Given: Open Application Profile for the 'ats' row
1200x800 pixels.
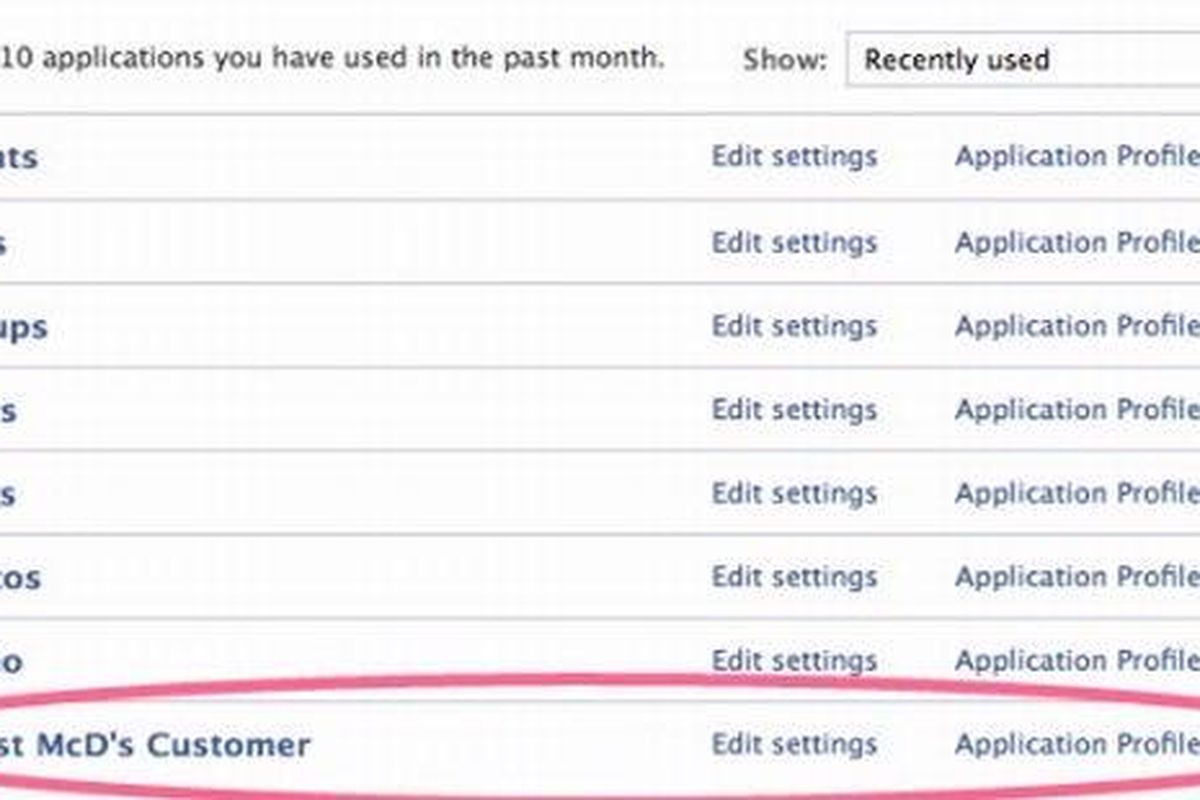Looking at the screenshot, I should click(1076, 157).
